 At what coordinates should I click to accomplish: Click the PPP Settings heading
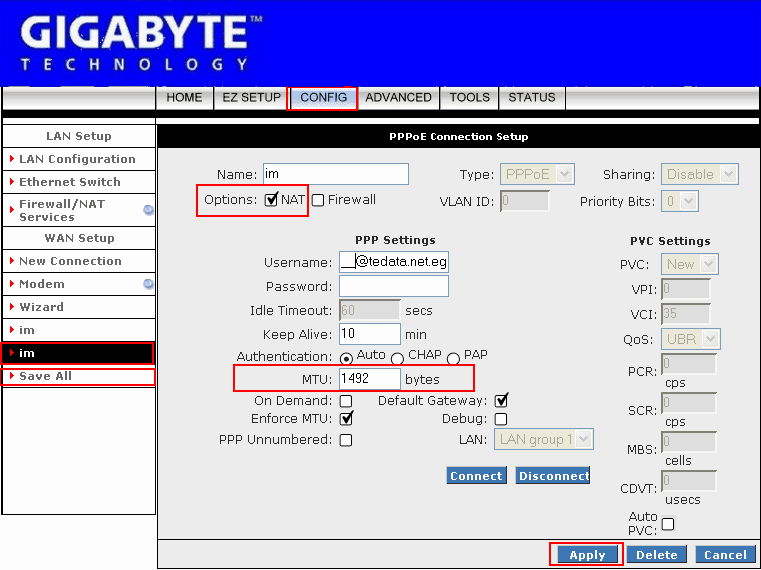395,240
